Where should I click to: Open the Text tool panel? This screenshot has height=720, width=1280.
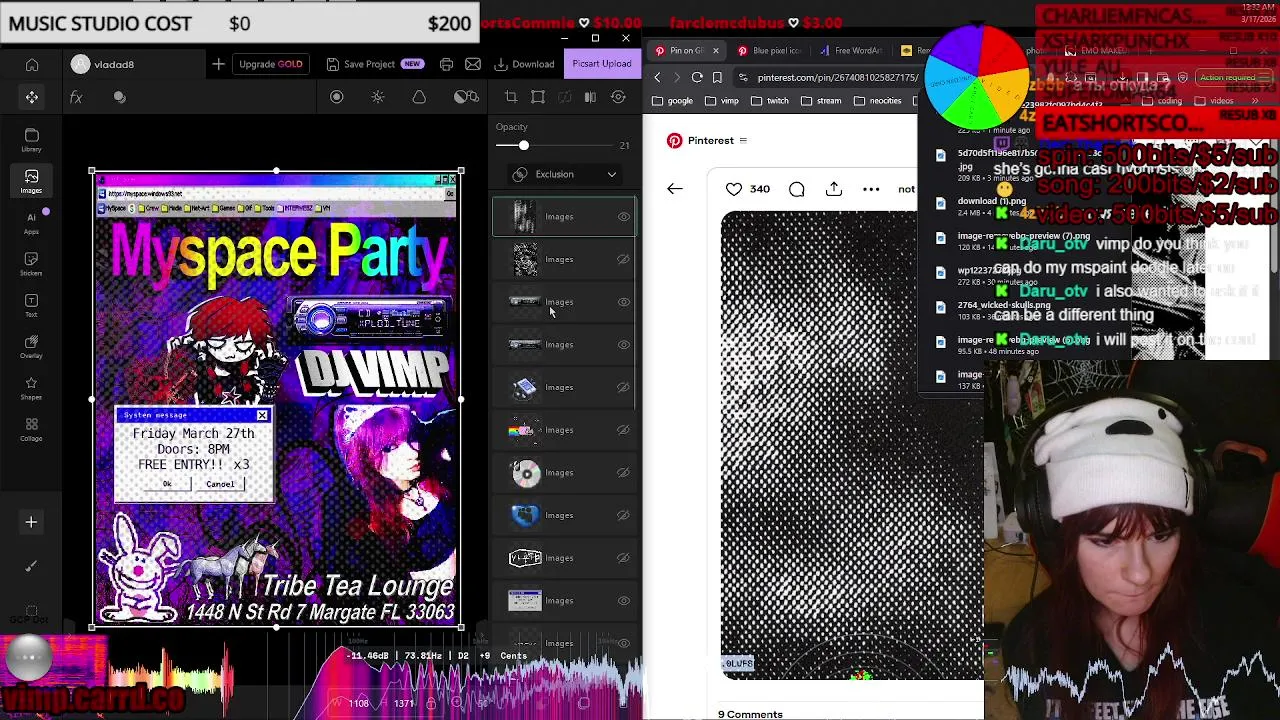32,305
